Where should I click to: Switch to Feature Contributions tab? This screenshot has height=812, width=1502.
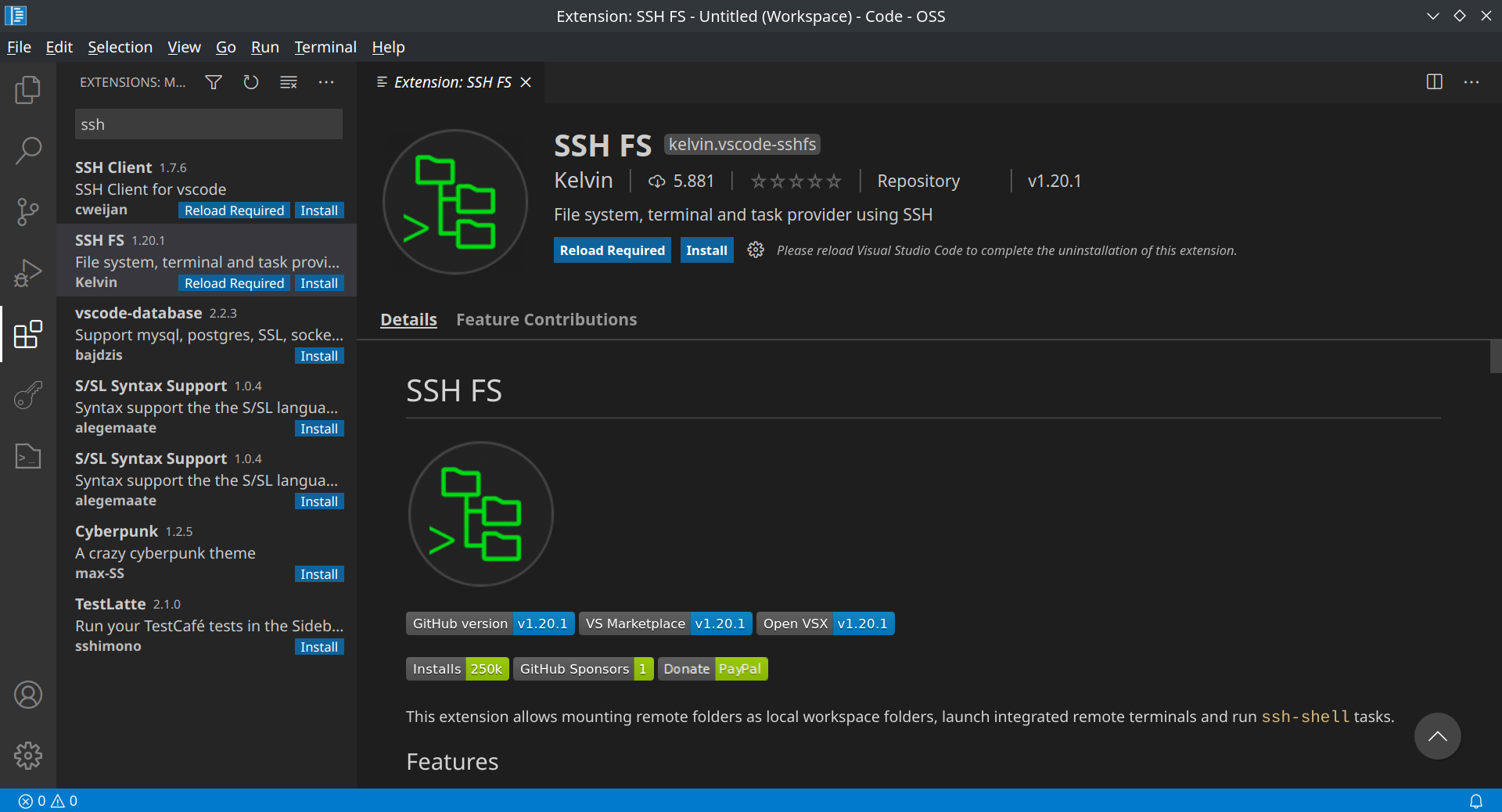546,319
